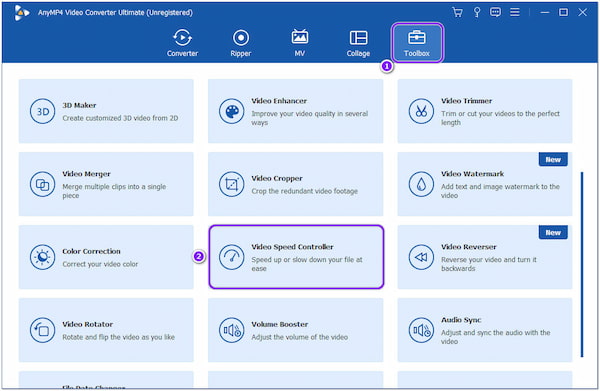Click the Video Reverser rewind icon
The image size is (600, 391).
[x=421, y=257]
